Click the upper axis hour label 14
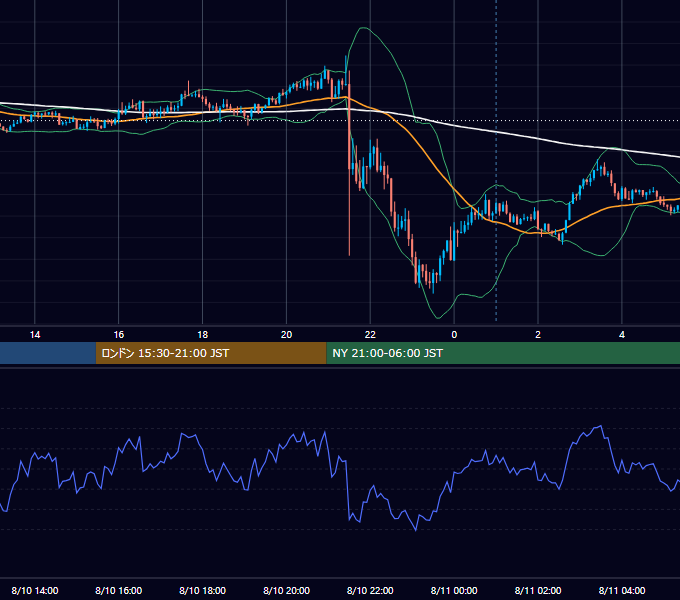Screen dimensions: 680x600 [35, 335]
